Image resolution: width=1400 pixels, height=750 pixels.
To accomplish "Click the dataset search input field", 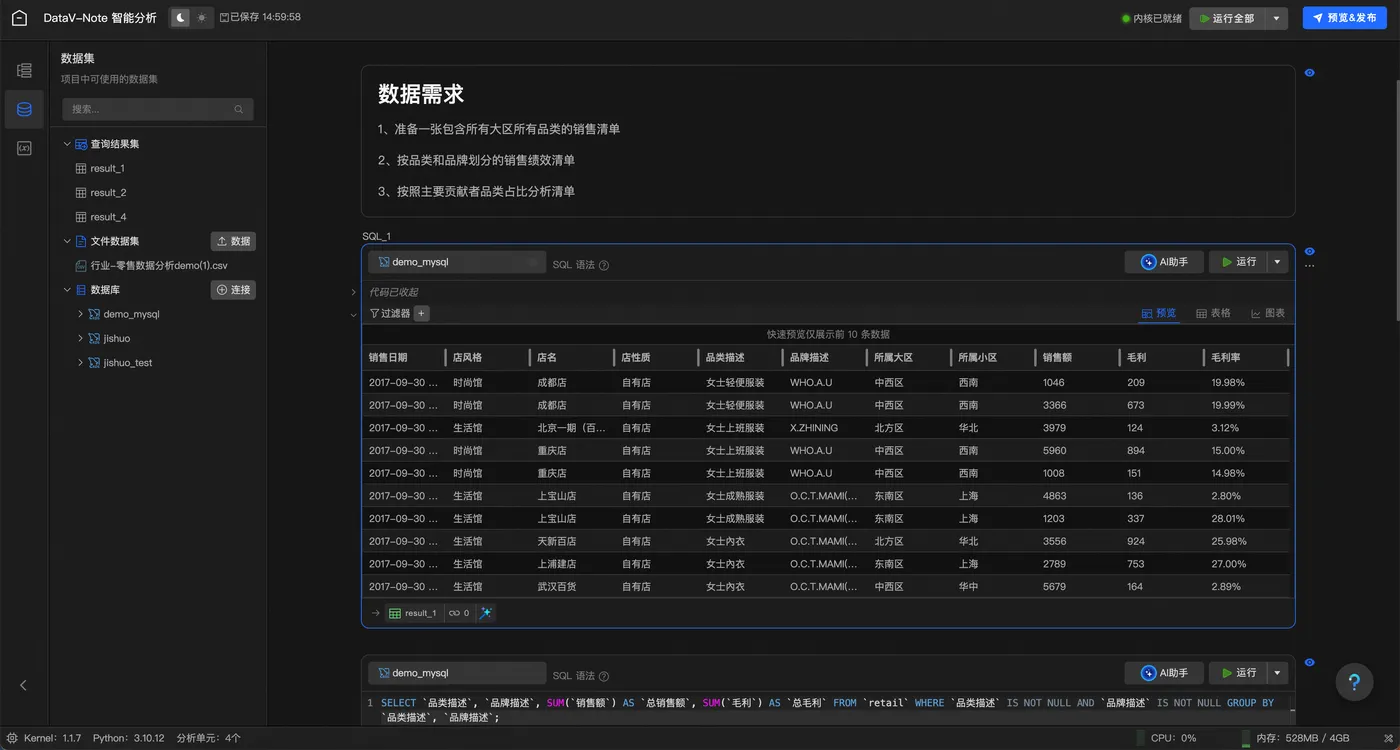I will pyautogui.click(x=158, y=109).
